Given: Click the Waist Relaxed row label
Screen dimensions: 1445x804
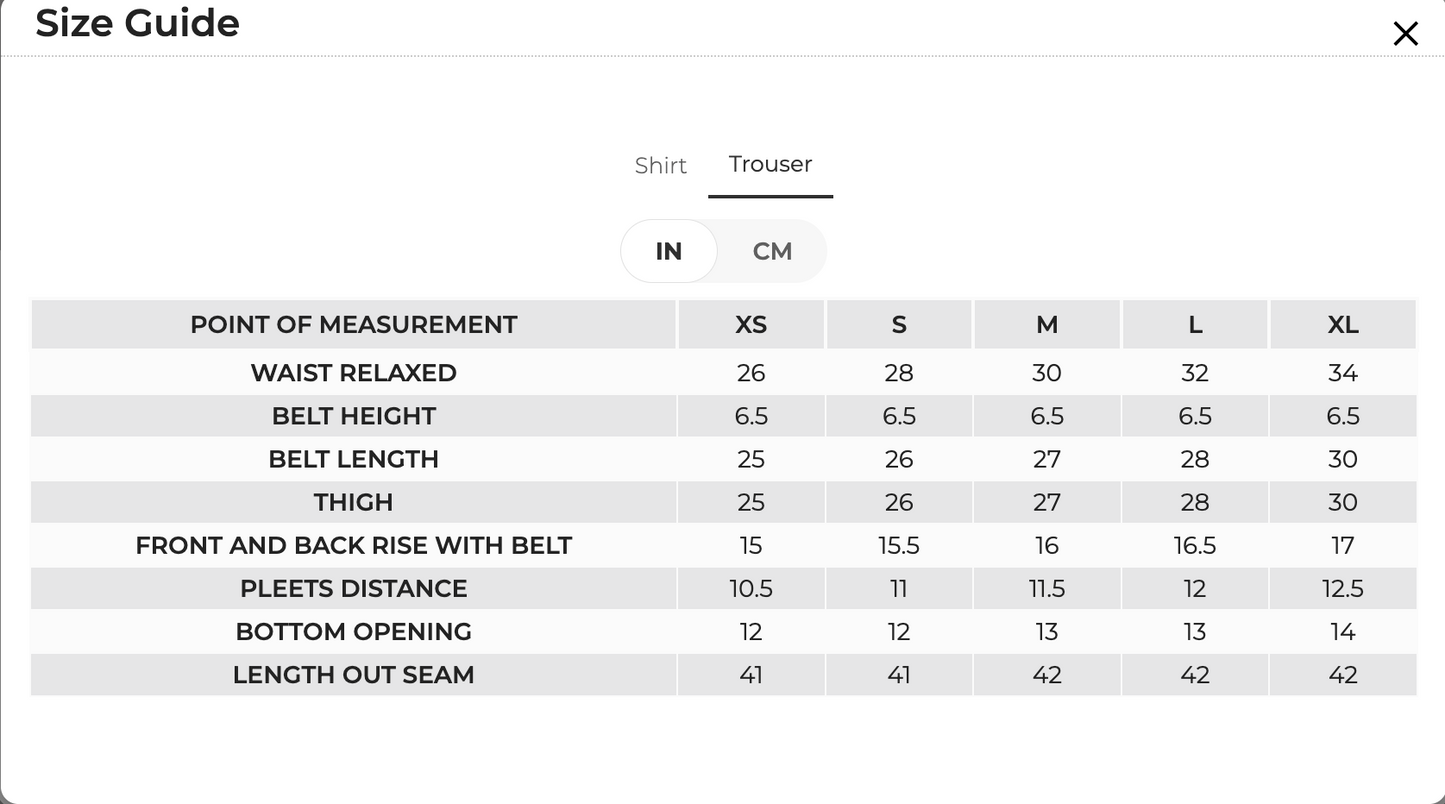Looking at the screenshot, I should pyautogui.click(x=354, y=373).
